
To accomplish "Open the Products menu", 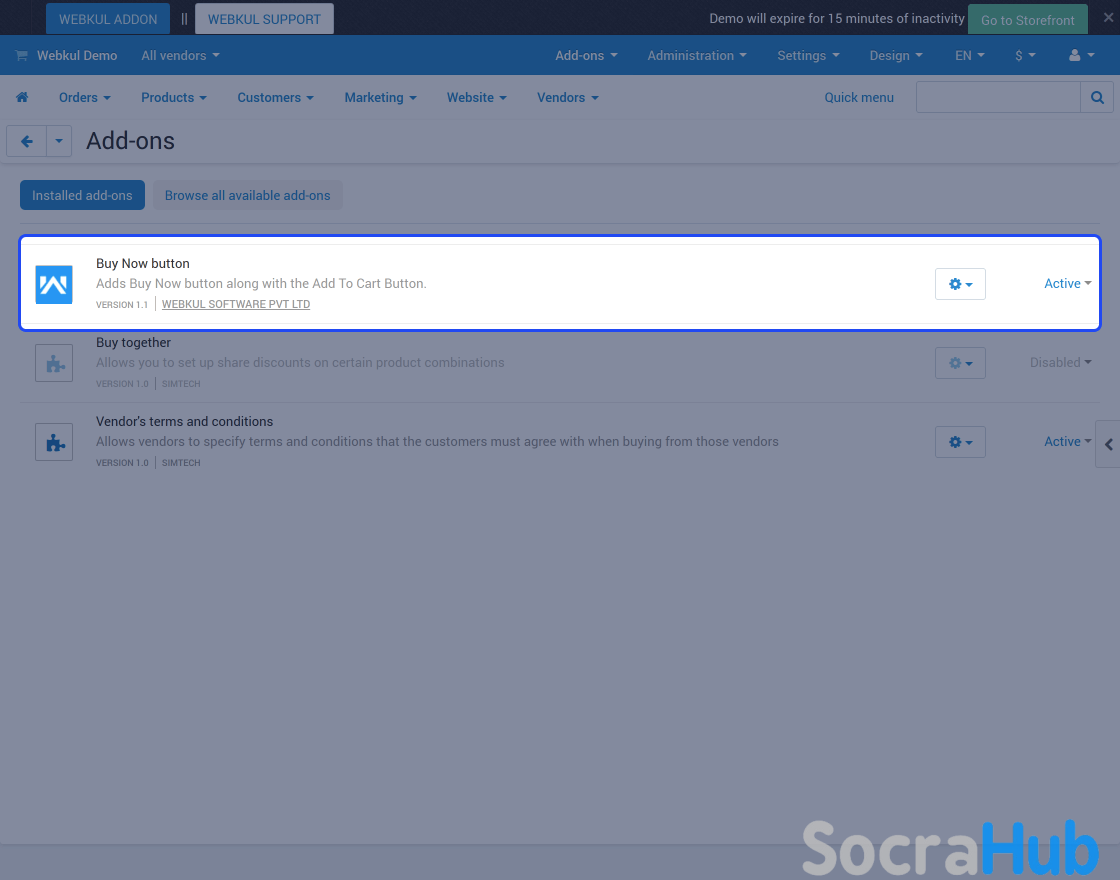I will point(174,97).
